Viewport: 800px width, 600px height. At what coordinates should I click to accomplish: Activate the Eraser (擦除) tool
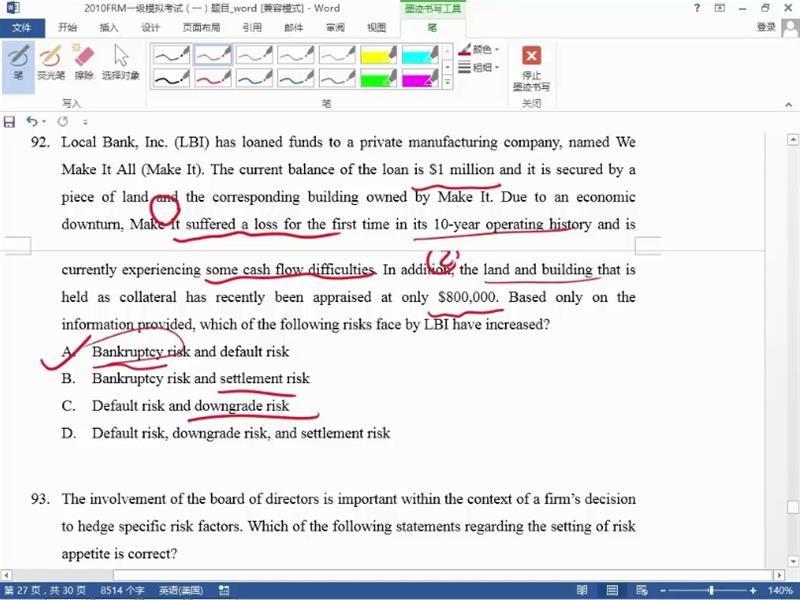(x=84, y=62)
